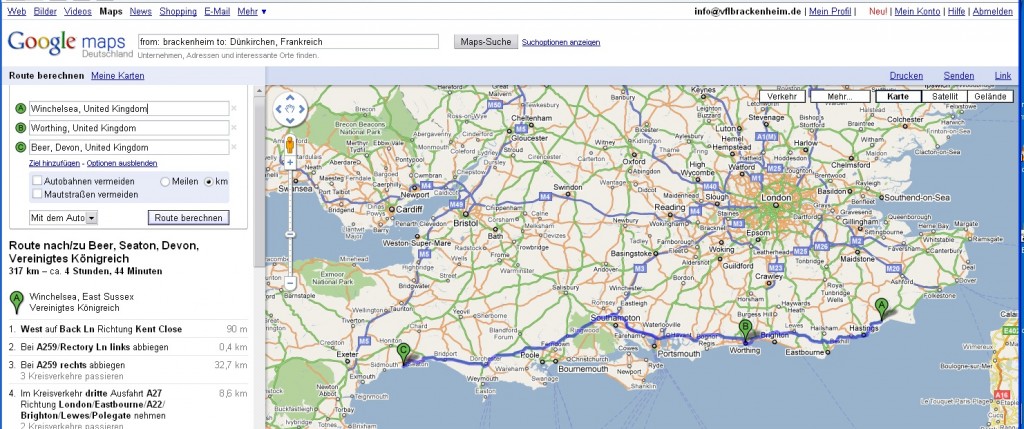The height and width of the screenshot is (429, 1024).
Task: Click the directions panel scrollbar
Action: point(259,180)
